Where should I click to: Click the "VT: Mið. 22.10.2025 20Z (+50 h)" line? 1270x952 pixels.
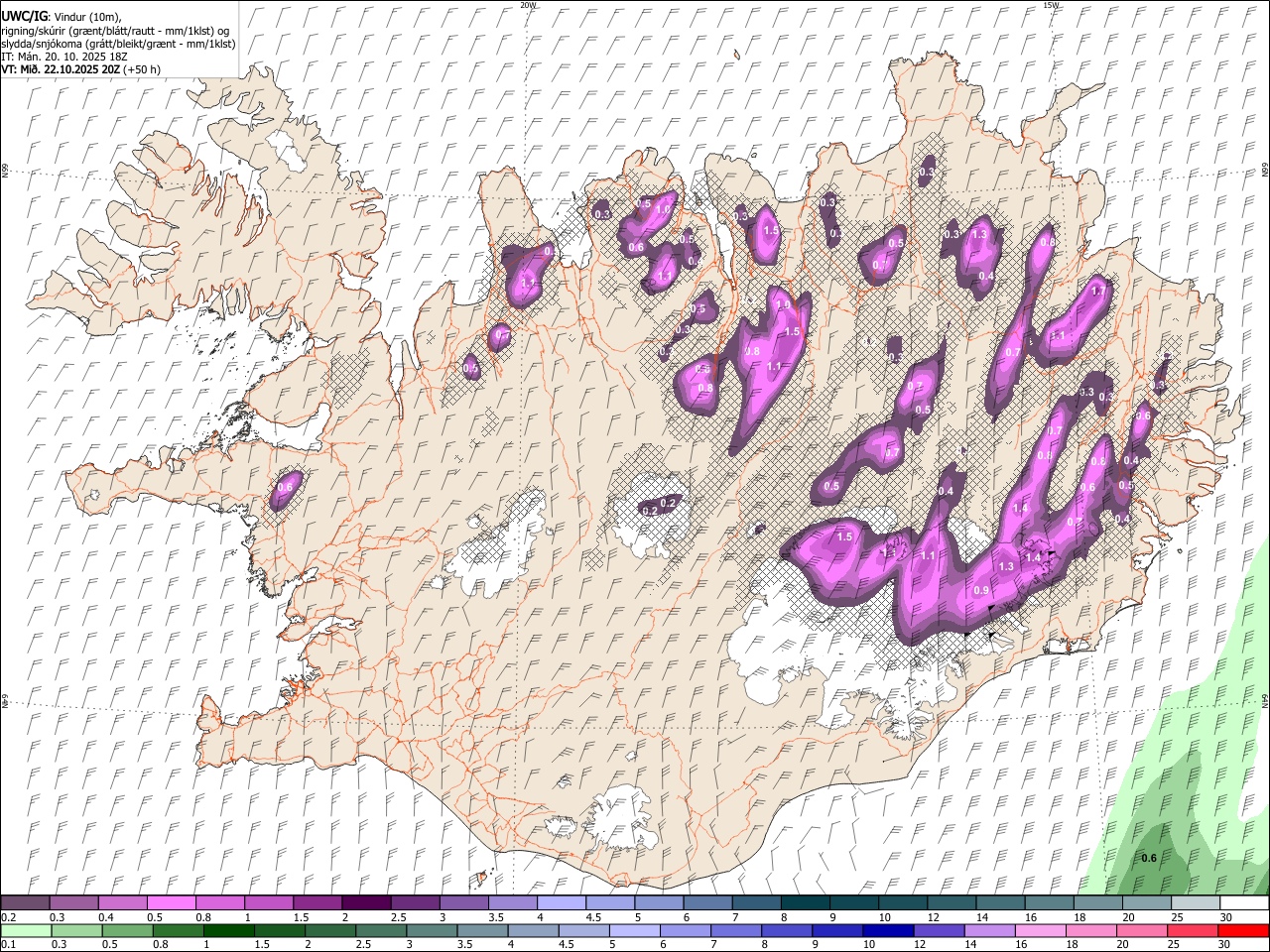click(81, 69)
